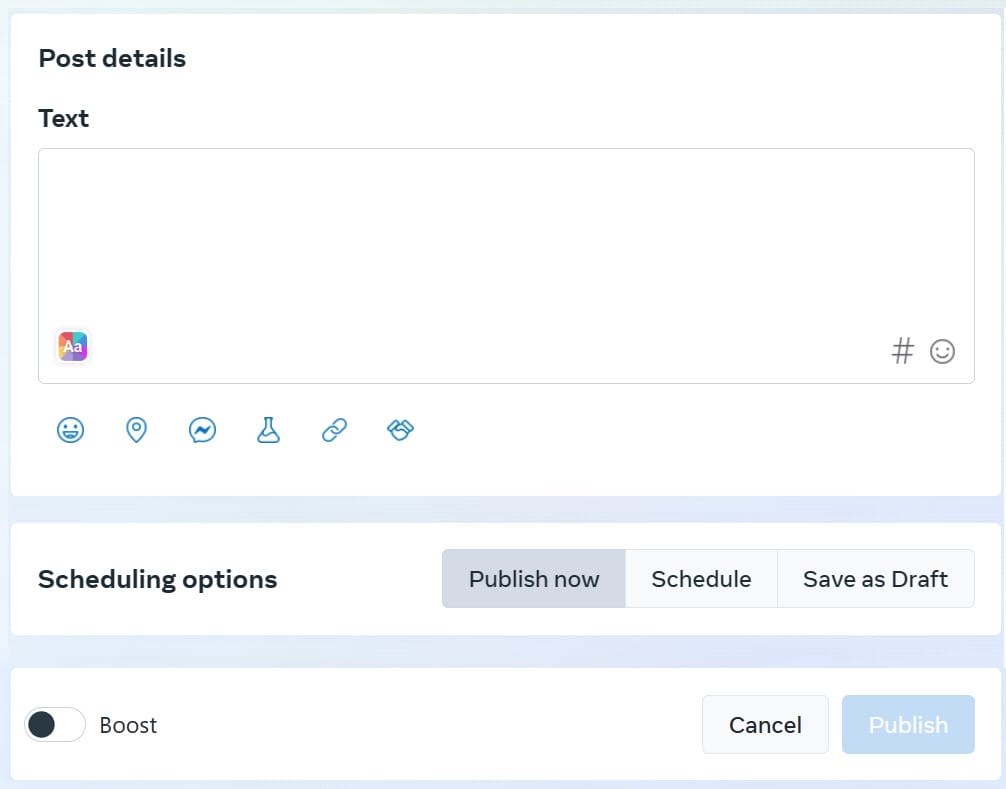Click the Scheduling options heading
Screen dimensions: 1006x789
[x=158, y=579]
